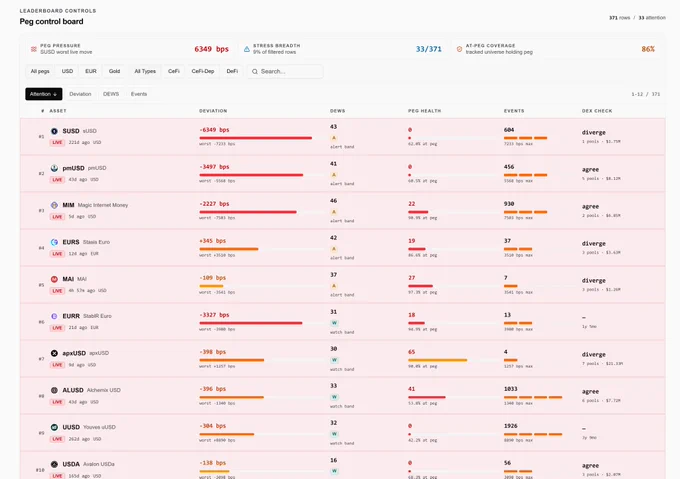
Task: Click the SUSD coin icon
Action: pos(54,131)
